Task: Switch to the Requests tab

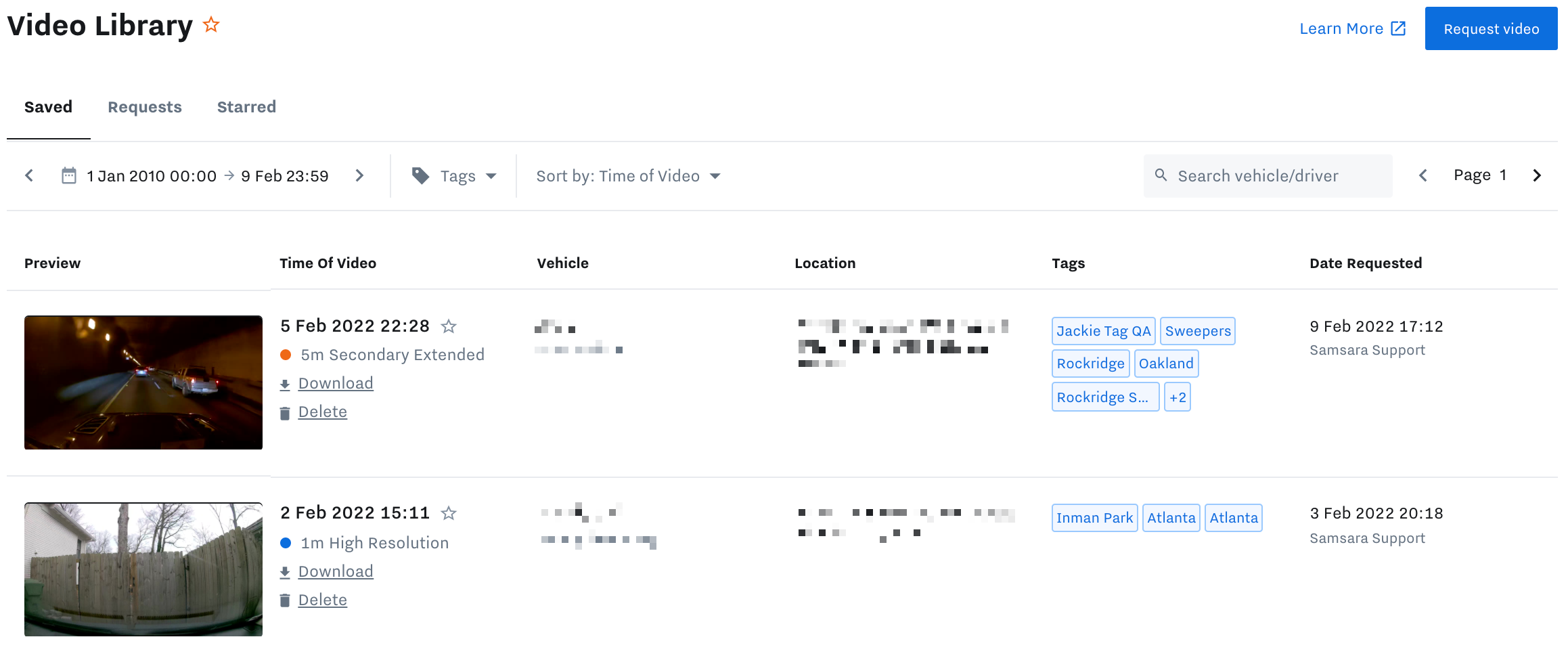Action: 145,107
